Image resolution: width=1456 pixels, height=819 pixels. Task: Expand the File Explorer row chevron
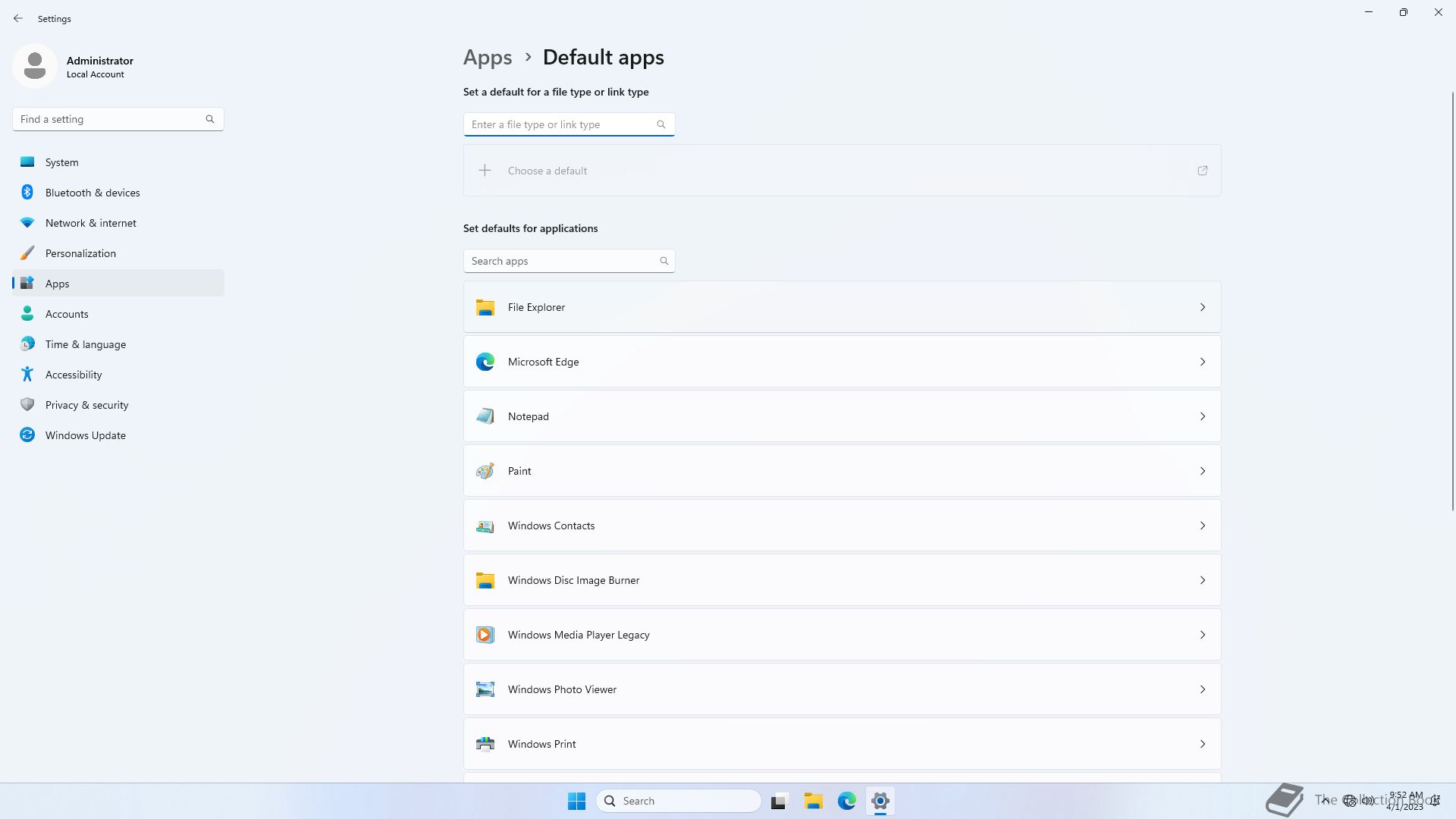click(x=1203, y=307)
